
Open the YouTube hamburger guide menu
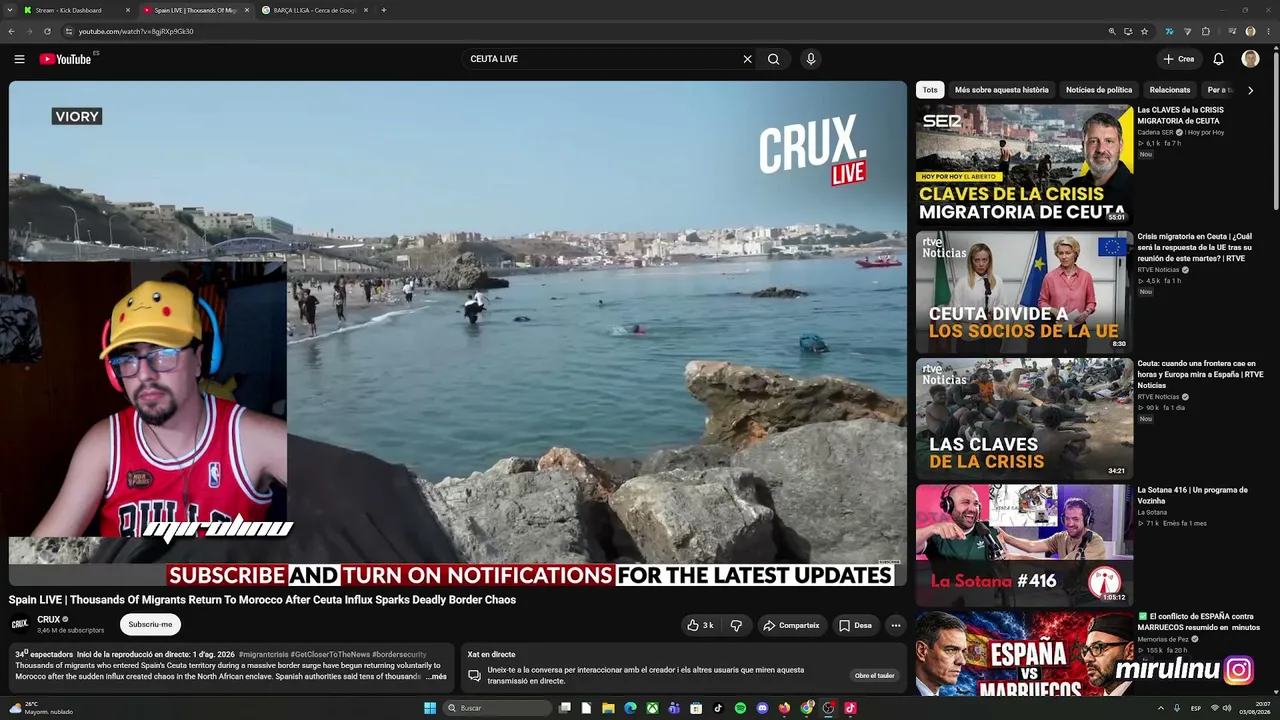pos(19,59)
